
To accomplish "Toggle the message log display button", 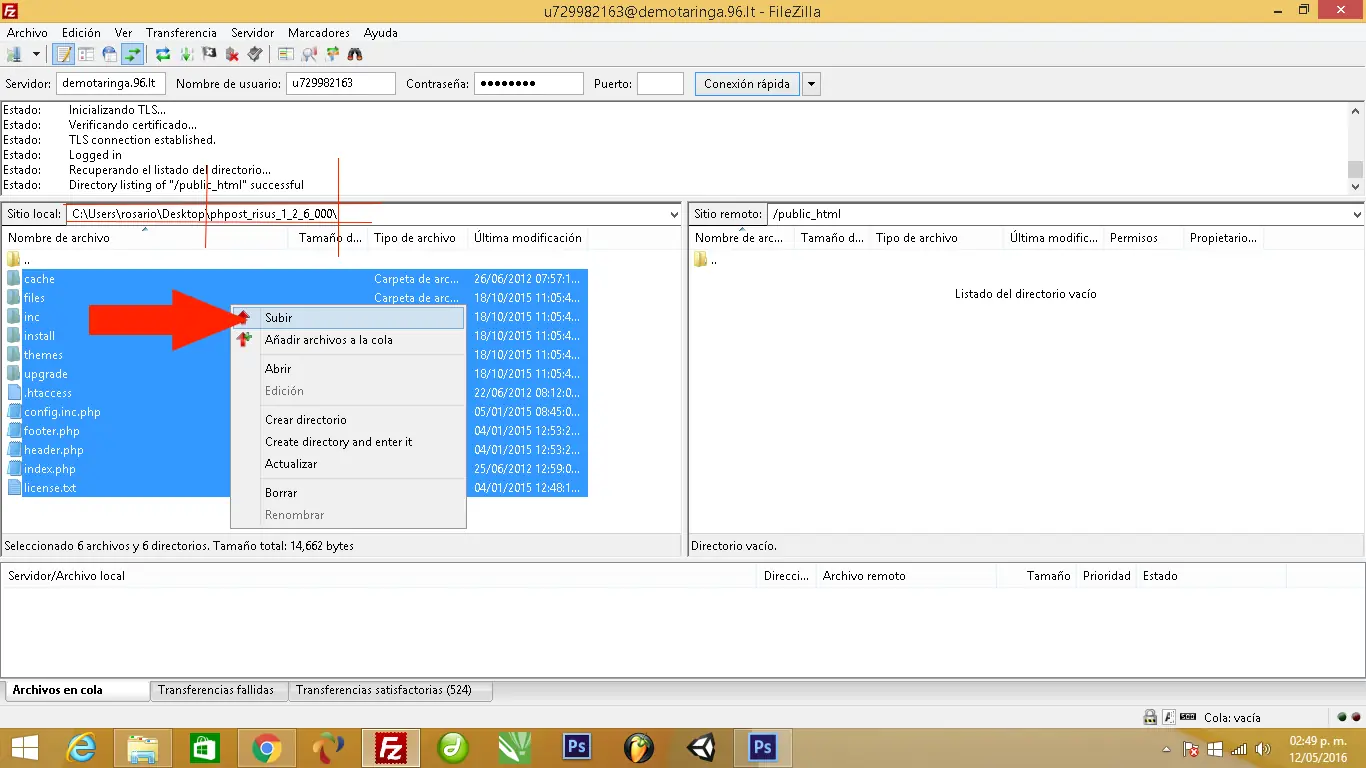I will 64,54.
